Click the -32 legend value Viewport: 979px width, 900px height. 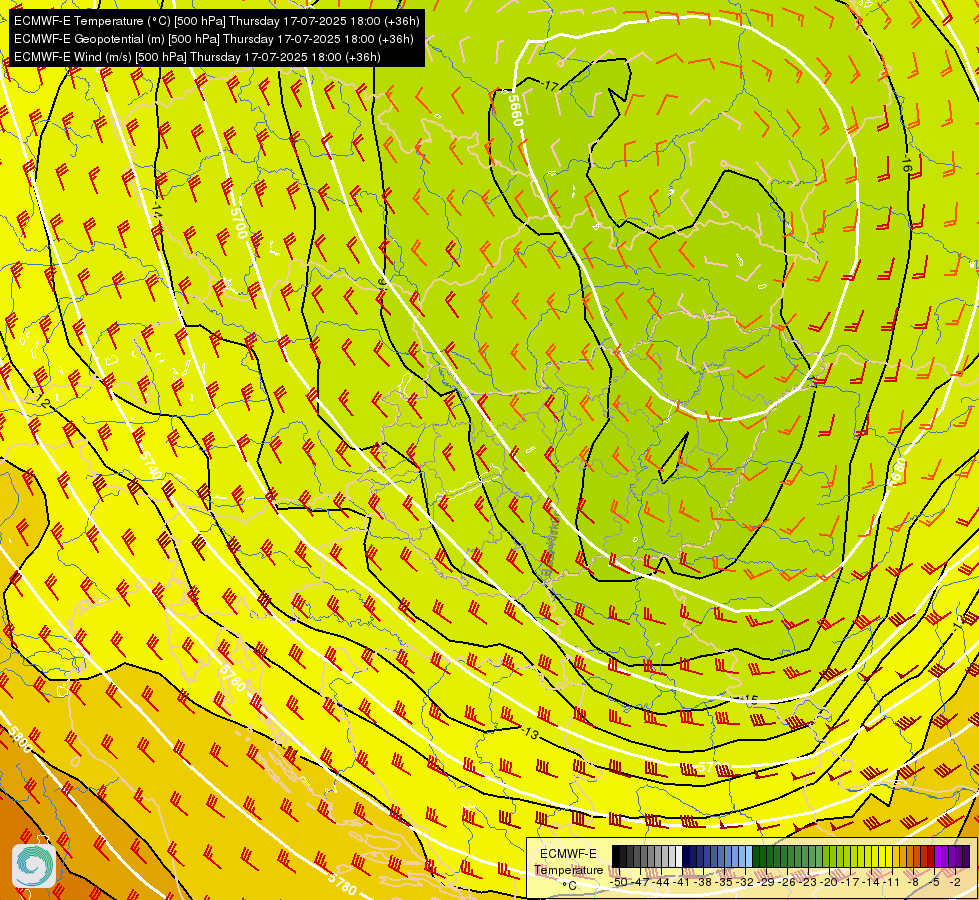pyautogui.click(x=745, y=882)
